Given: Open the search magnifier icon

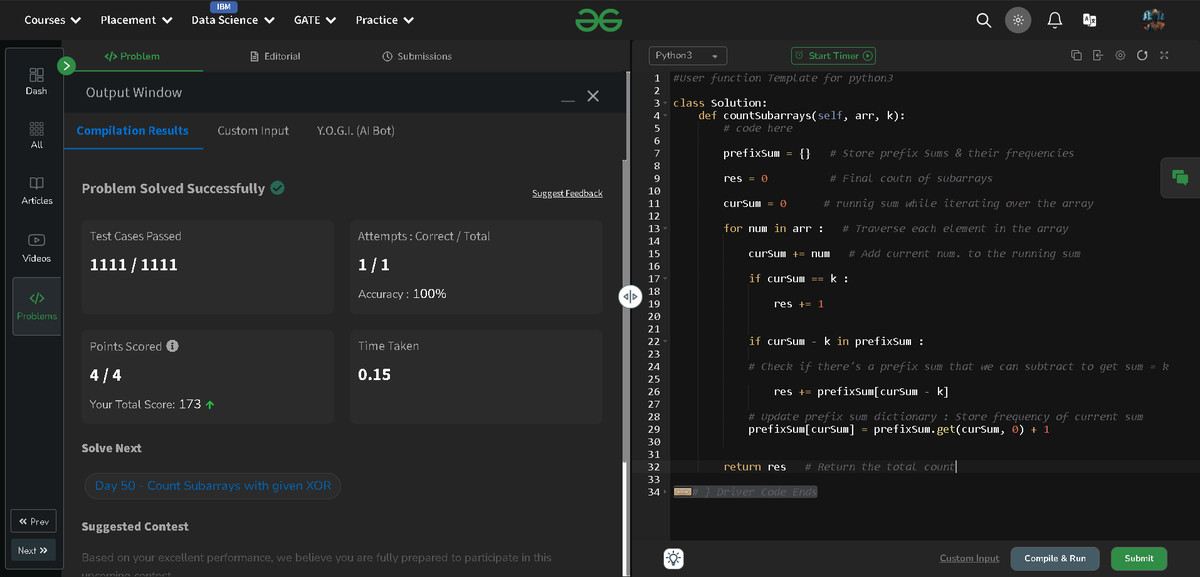Looking at the screenshot, I should click(984, 20).
